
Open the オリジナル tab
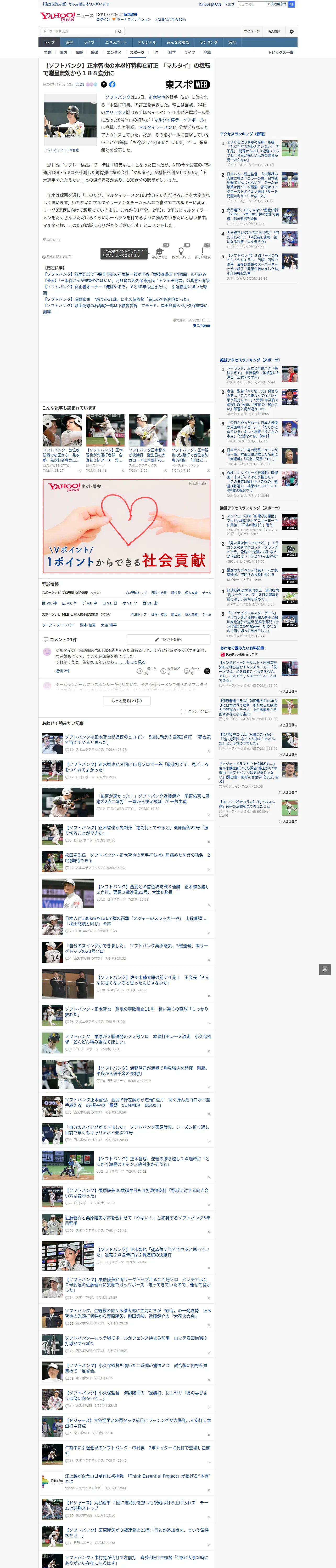click(x=147, y=43)
